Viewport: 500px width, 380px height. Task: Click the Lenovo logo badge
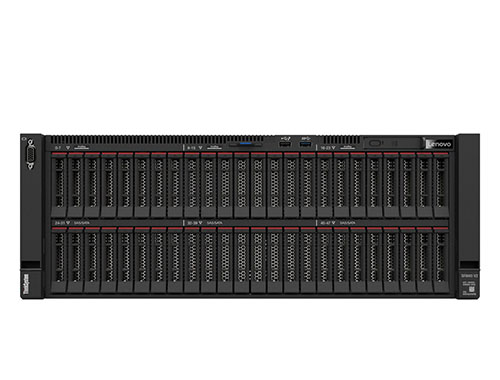(440, 144)
